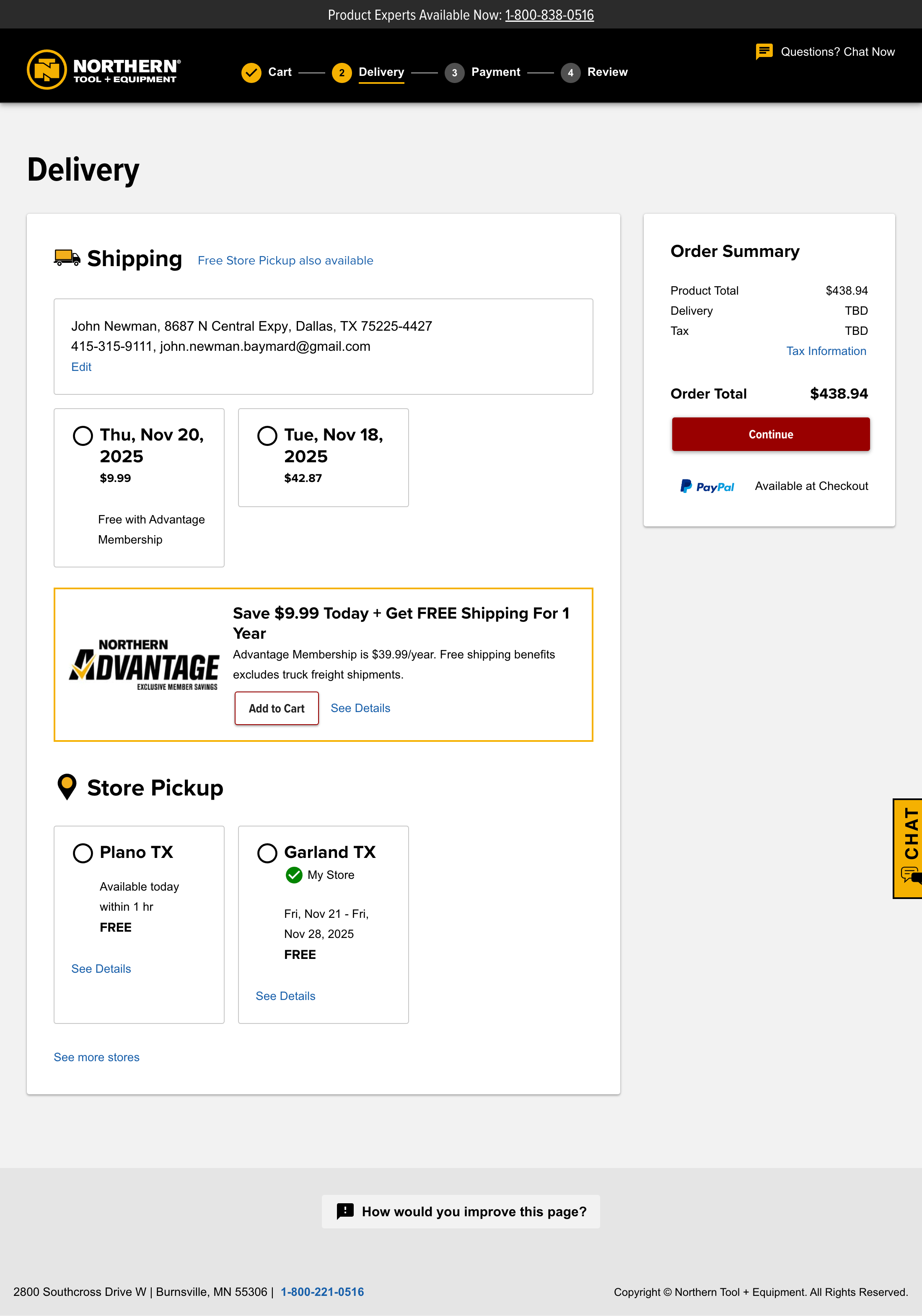
Task: Click the Northern Advantage logo
Action: tap(144, 665)
